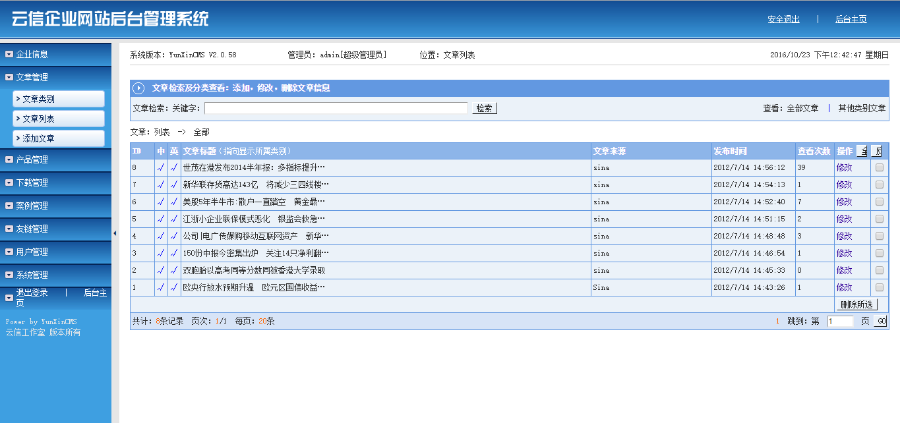The image size is (900, 423).
Task: Tick the checkbox for the 公司|电广传媒 article row
Action: [879, 236]
